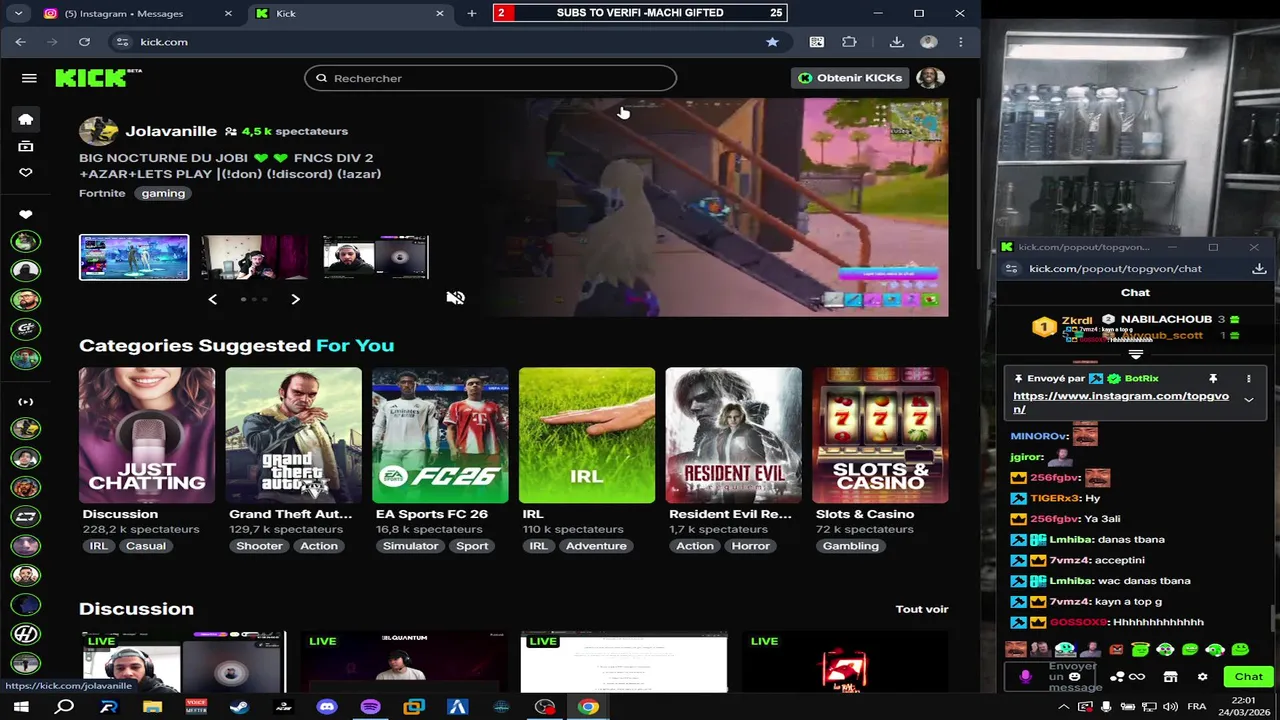1280x720 pixels.
Task: Go to next featured stream arrow
Action: click(295, 299)
